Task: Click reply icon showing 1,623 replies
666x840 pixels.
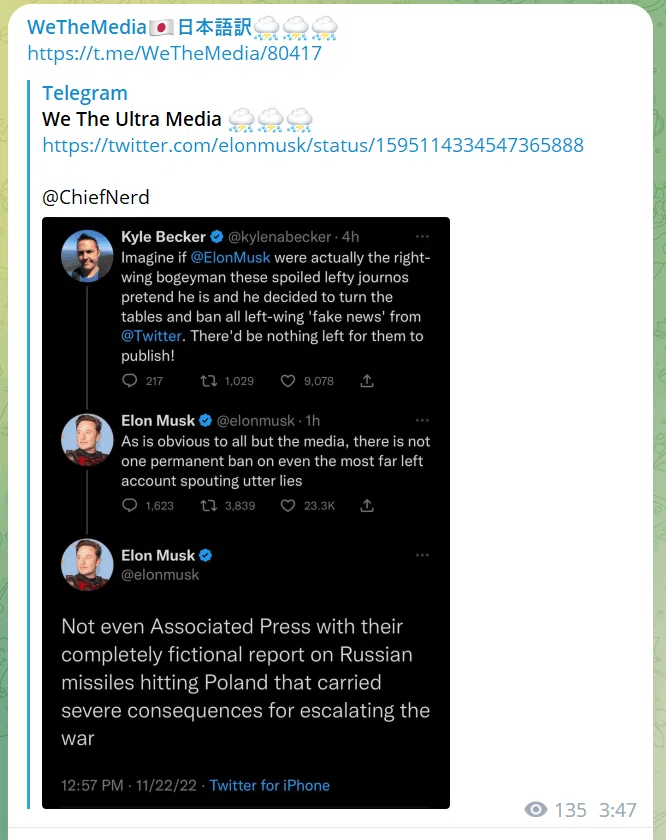Action: (x=129, y=505)
